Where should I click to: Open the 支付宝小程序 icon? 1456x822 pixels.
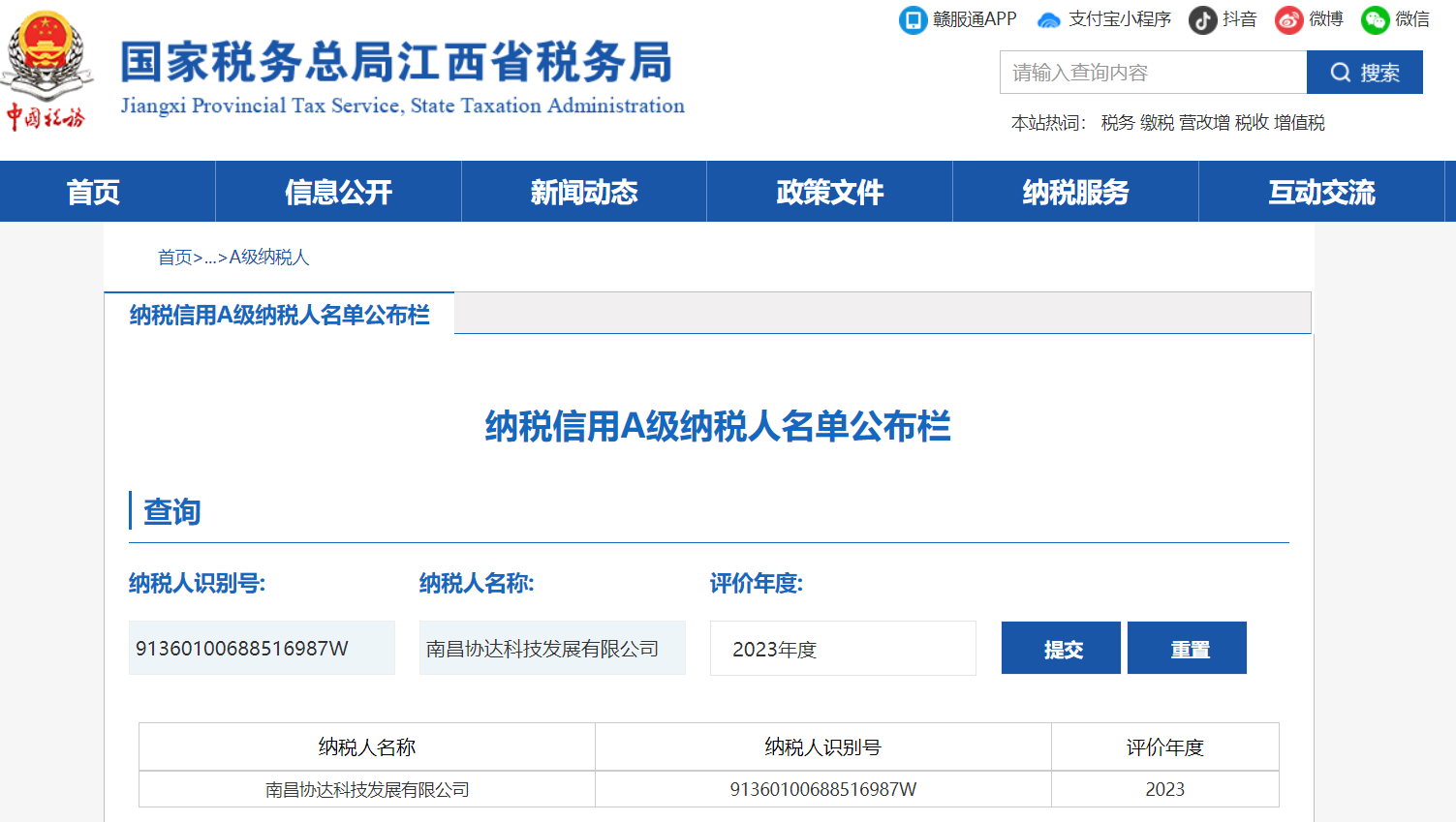[x=1048, y=19]
